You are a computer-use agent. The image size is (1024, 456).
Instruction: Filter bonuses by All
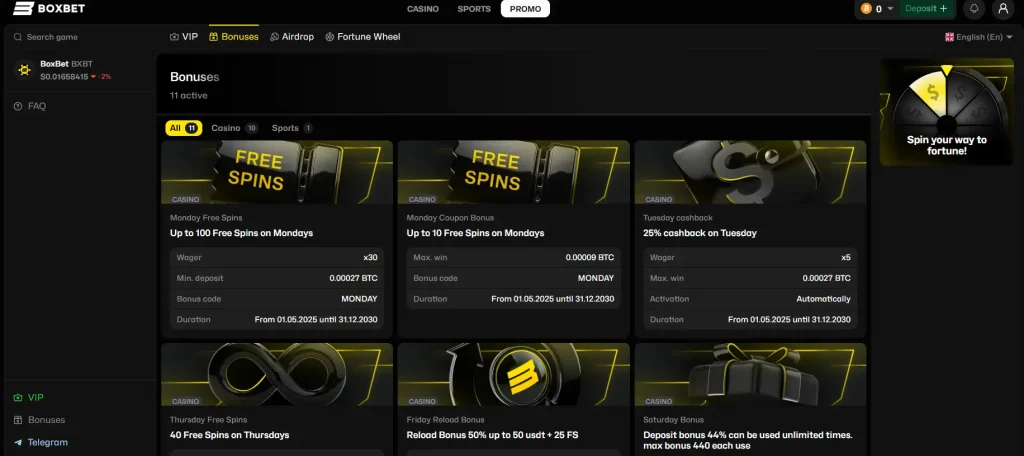(x=184, y=128)
